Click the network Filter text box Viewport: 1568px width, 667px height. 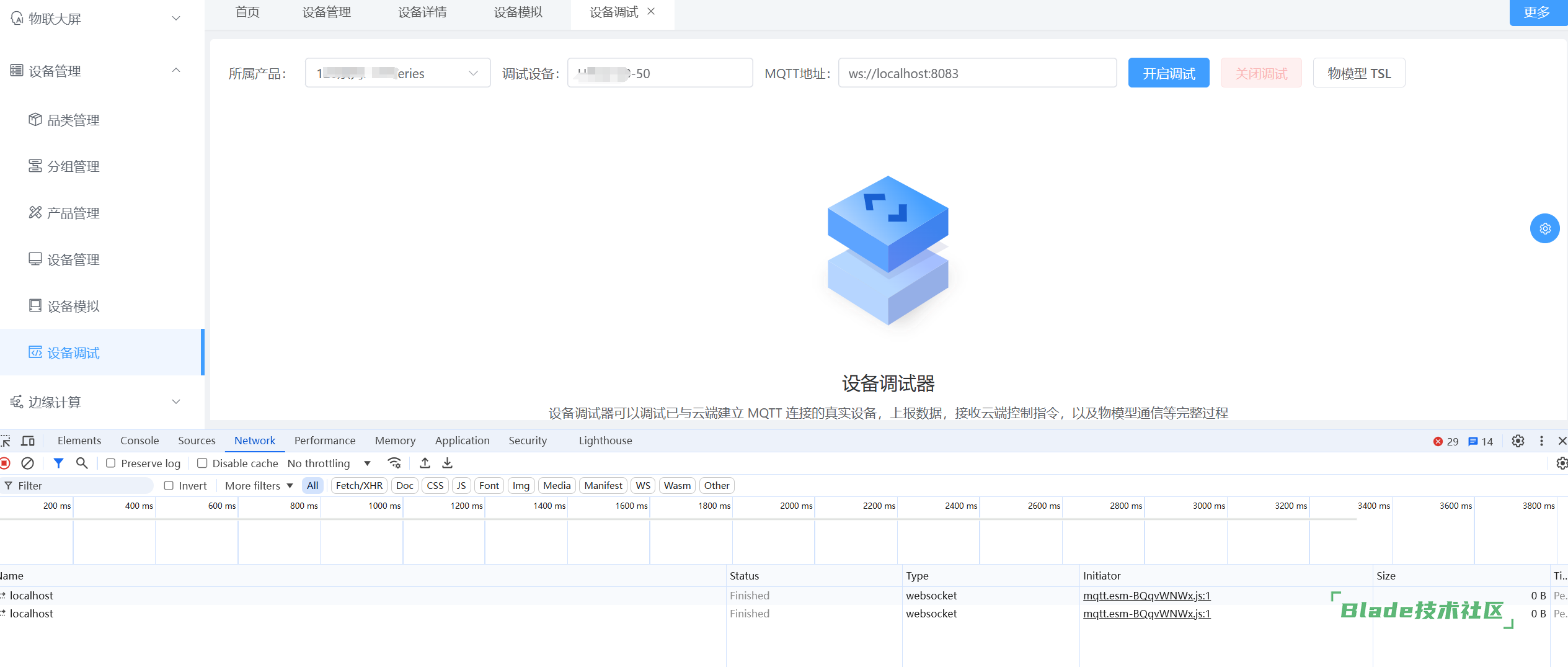point(78,485)
